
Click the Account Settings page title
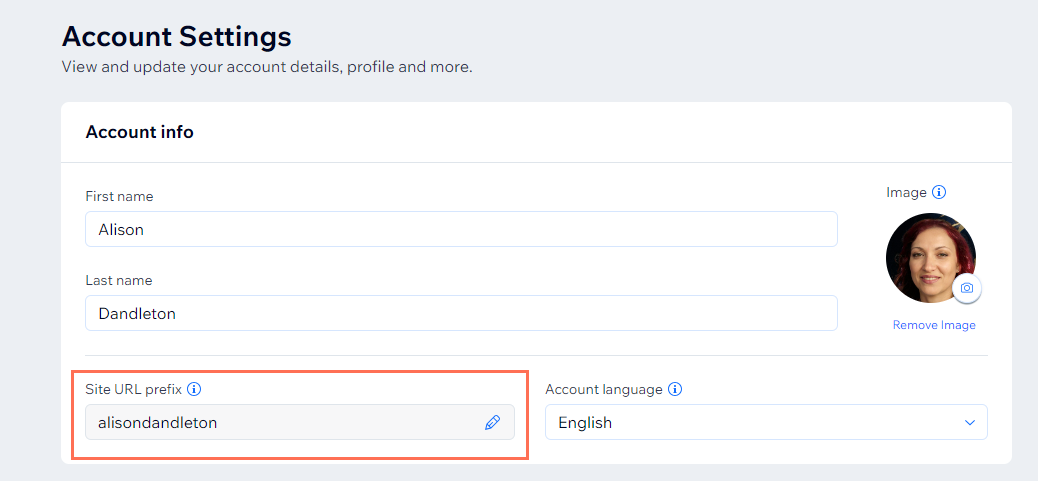(x=177, y=37)
